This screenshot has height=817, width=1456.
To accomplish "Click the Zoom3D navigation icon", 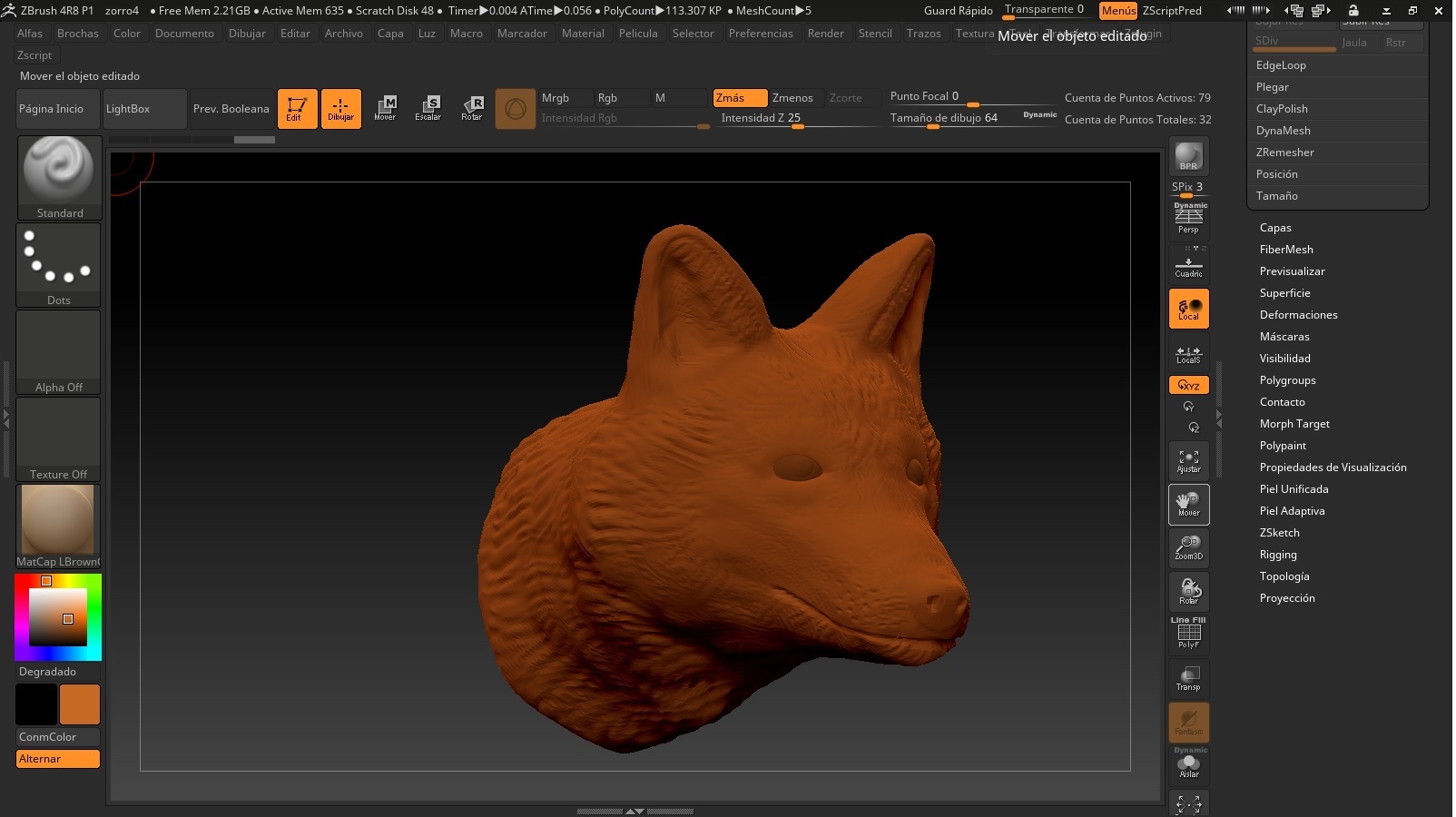I will (1188, 547).
